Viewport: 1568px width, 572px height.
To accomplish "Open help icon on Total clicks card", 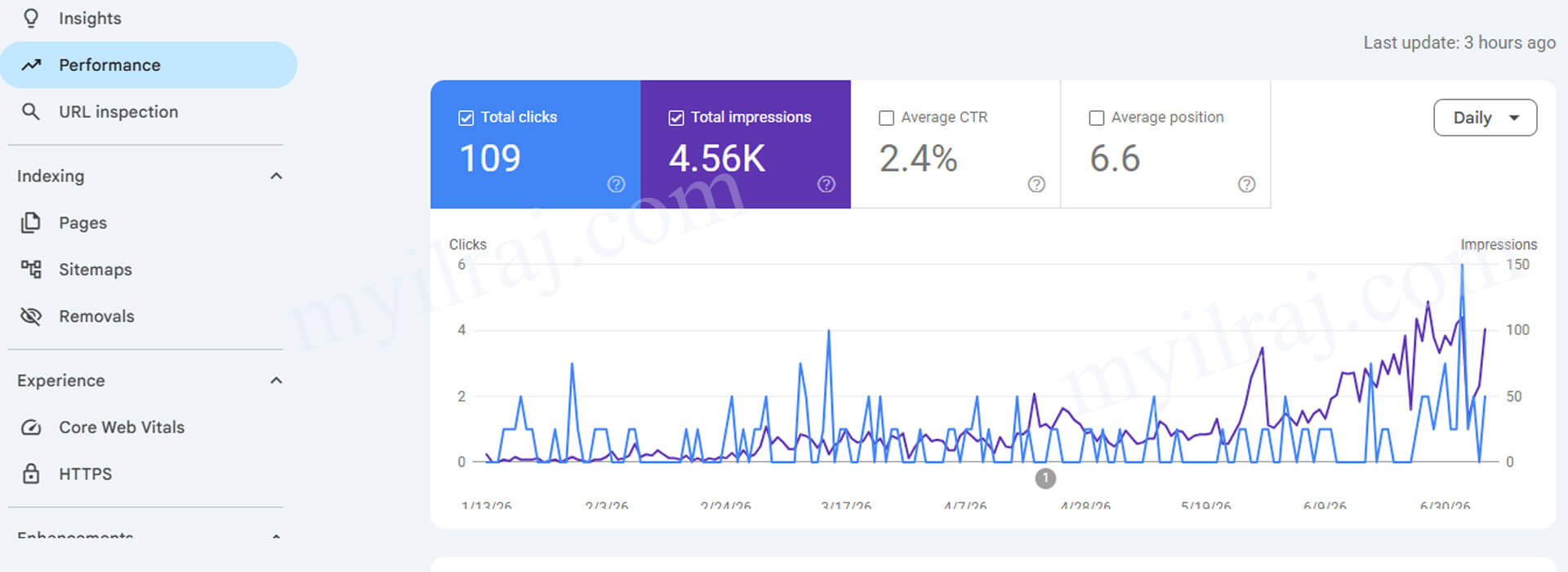I will click(x=617, y=185).
